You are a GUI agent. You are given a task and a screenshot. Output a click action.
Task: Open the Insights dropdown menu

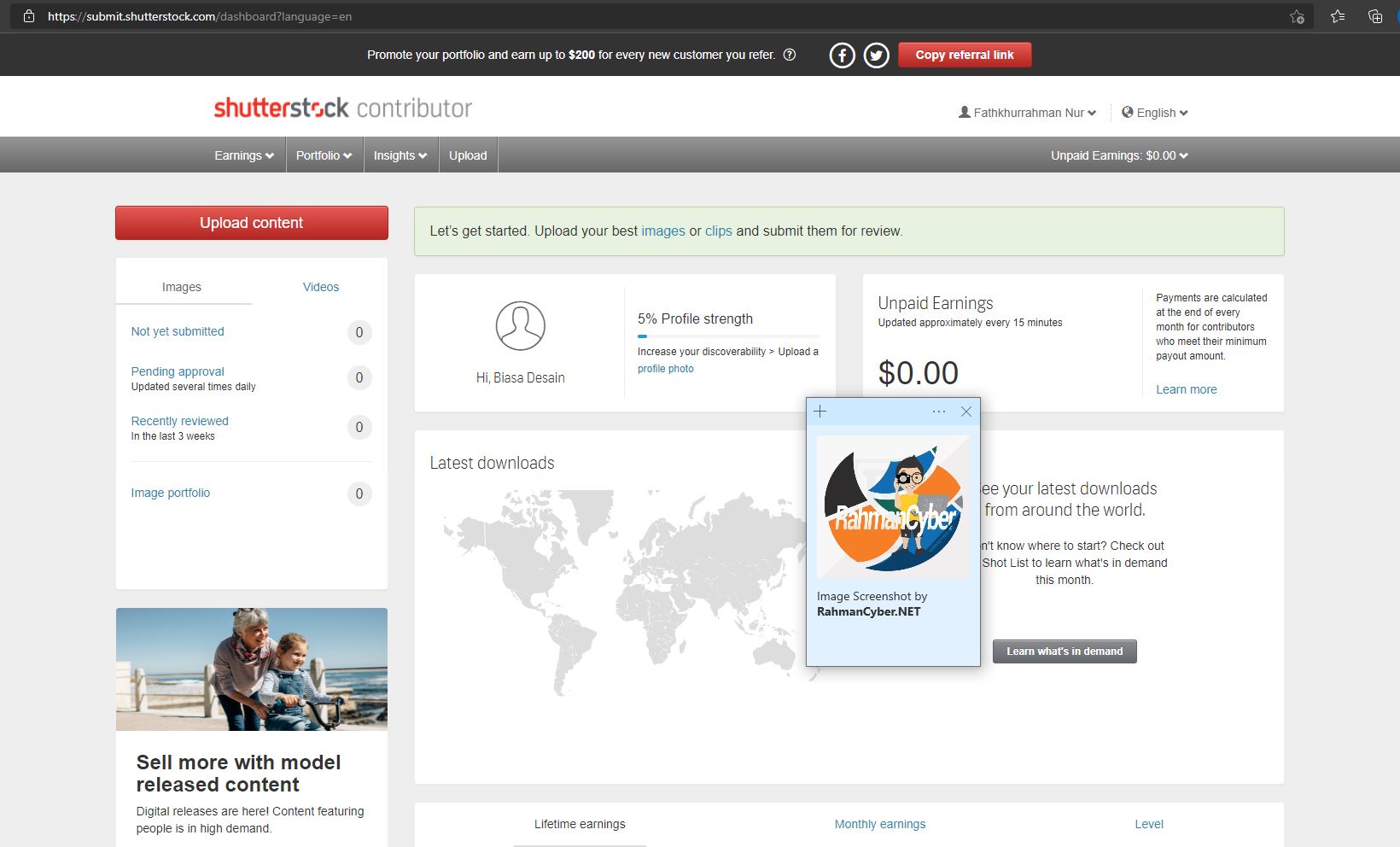tap(400, 155)
